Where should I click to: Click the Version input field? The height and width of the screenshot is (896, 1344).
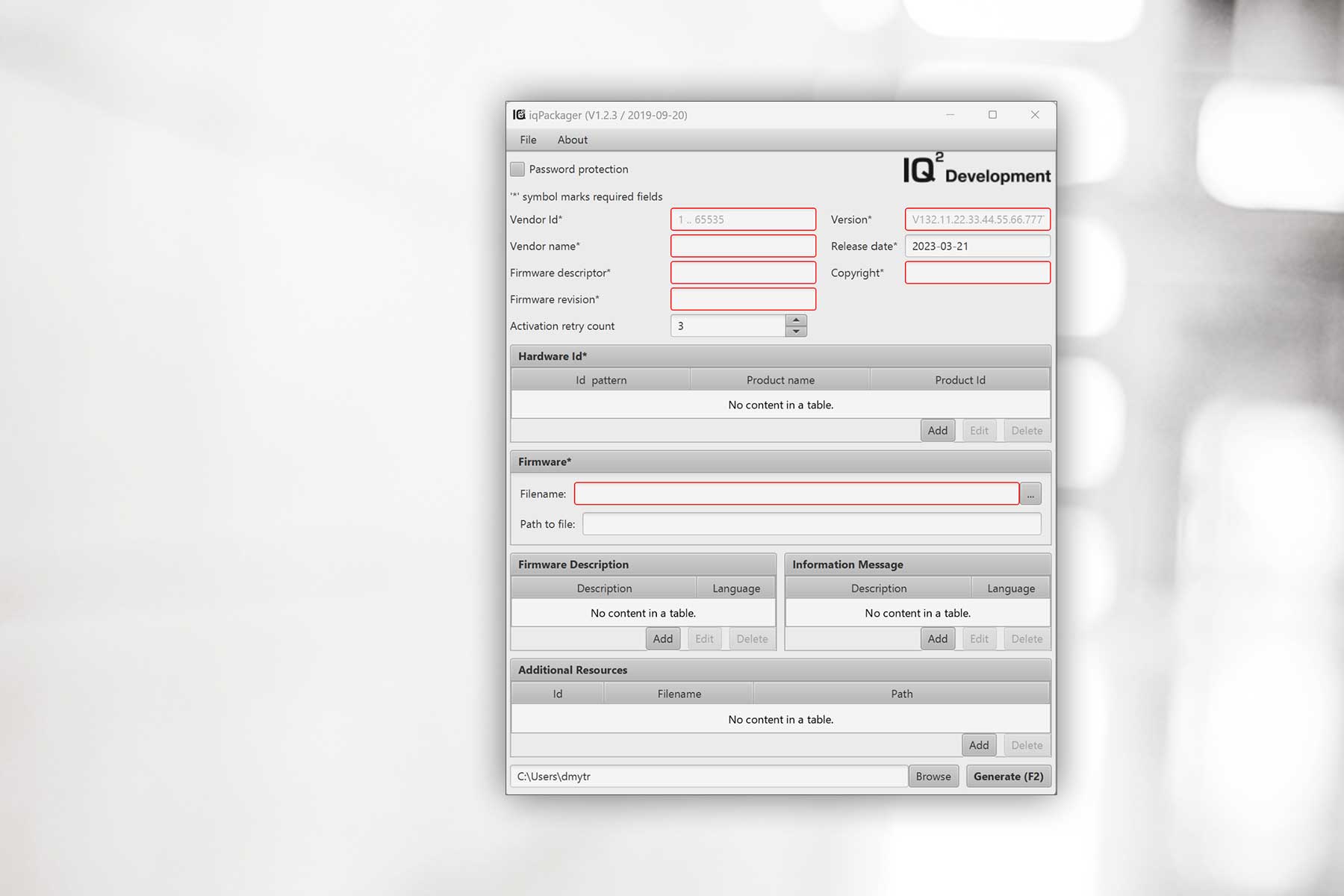977,220
